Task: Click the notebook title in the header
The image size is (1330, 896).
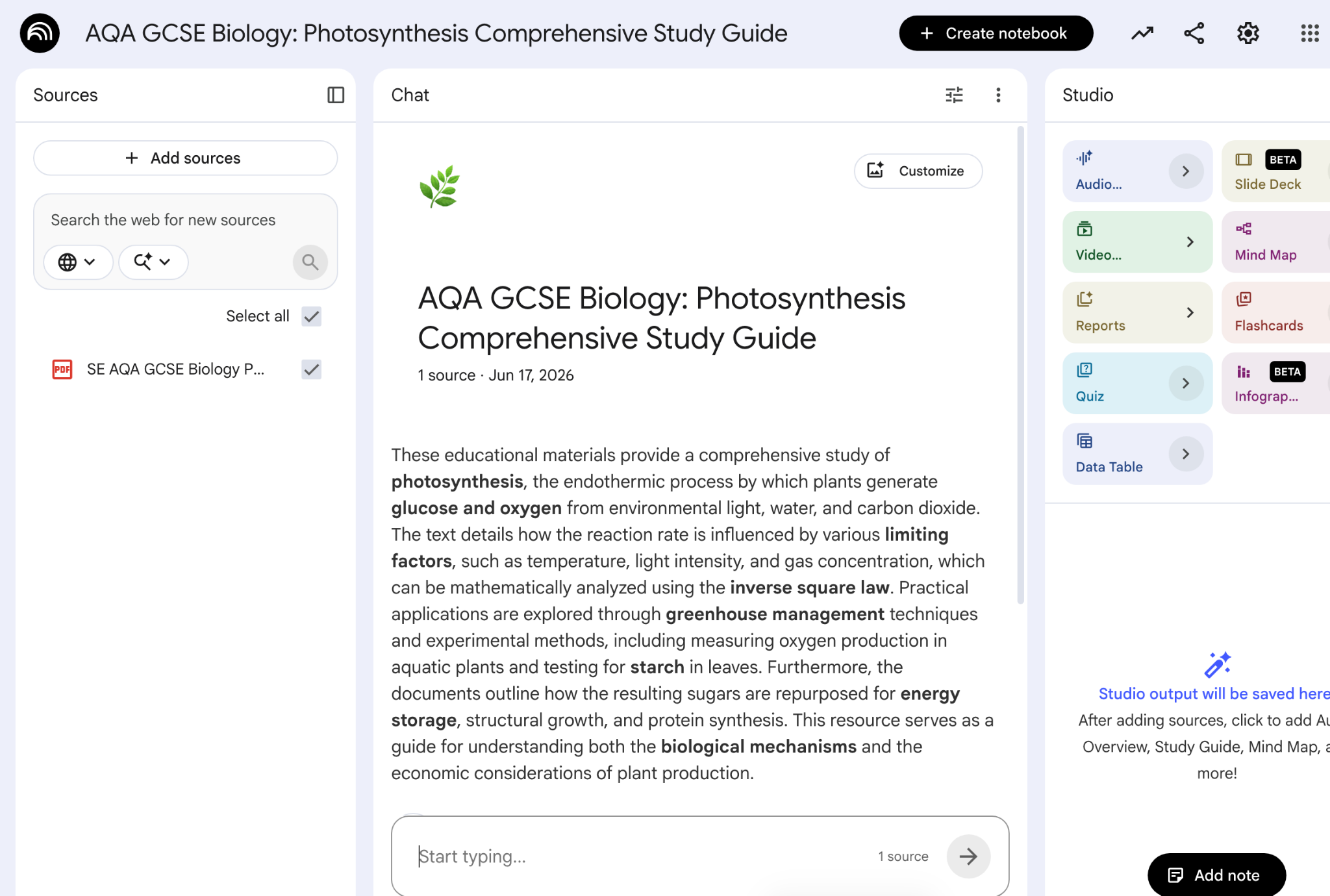Action: point(436,33)
